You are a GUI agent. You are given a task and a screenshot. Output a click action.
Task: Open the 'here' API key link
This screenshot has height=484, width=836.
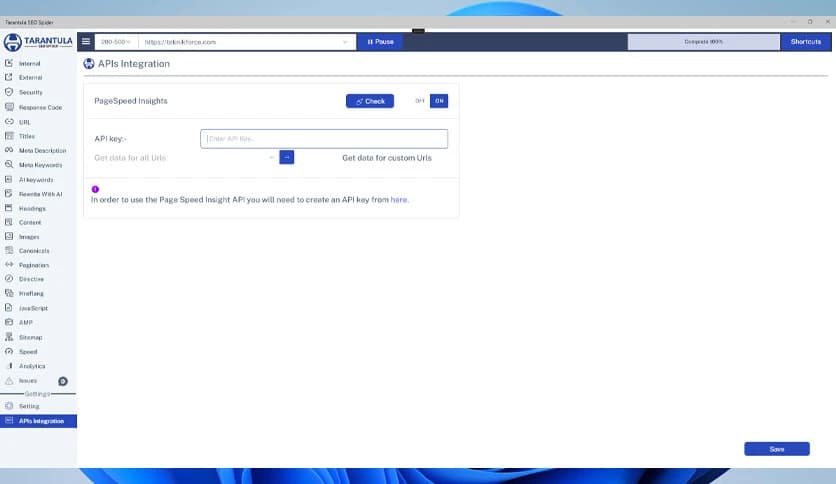click(399, 199)
